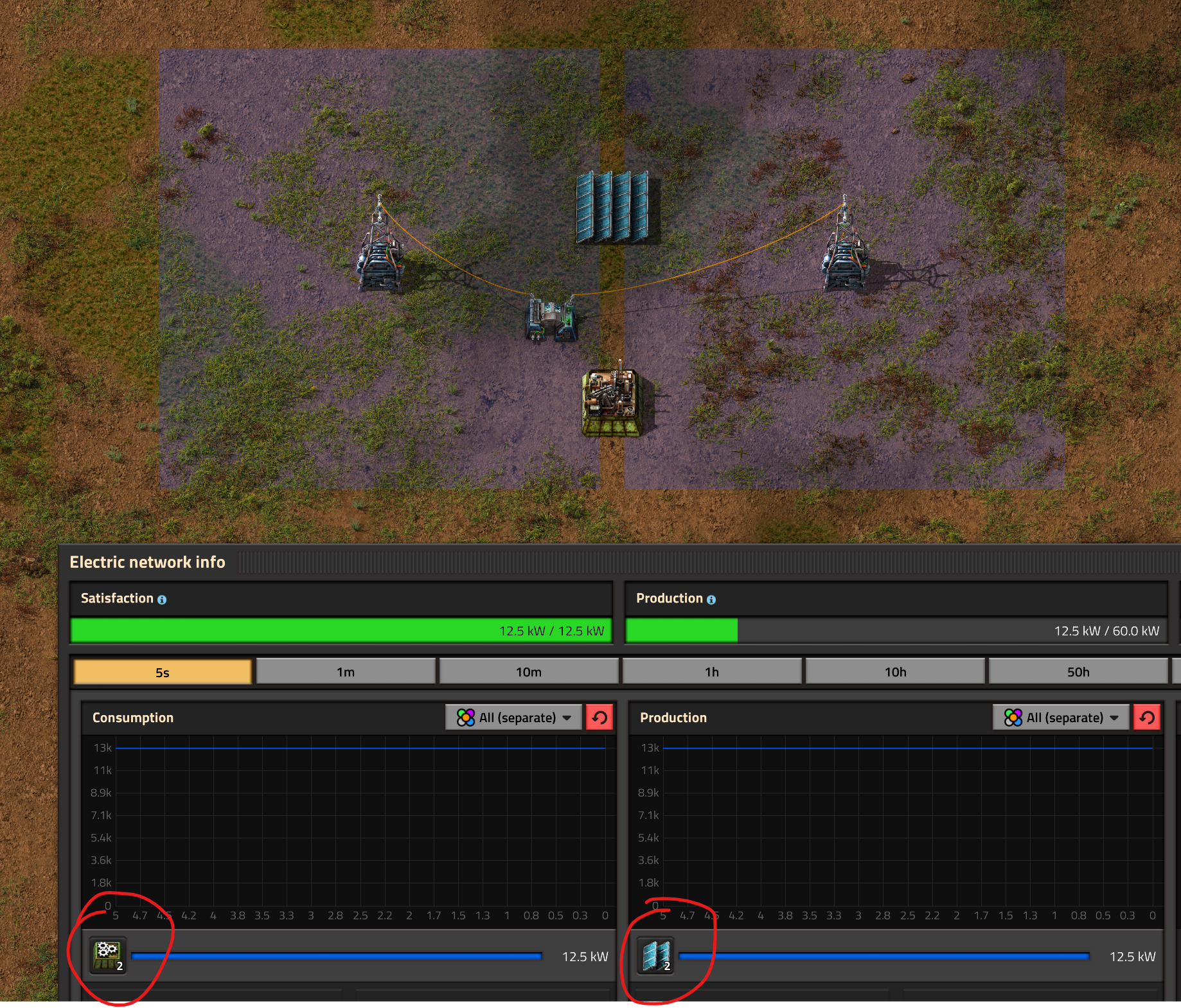Click the 12.5 kW consumption value
Viewport: 1181px width, 1008px height.
point(585,957)
